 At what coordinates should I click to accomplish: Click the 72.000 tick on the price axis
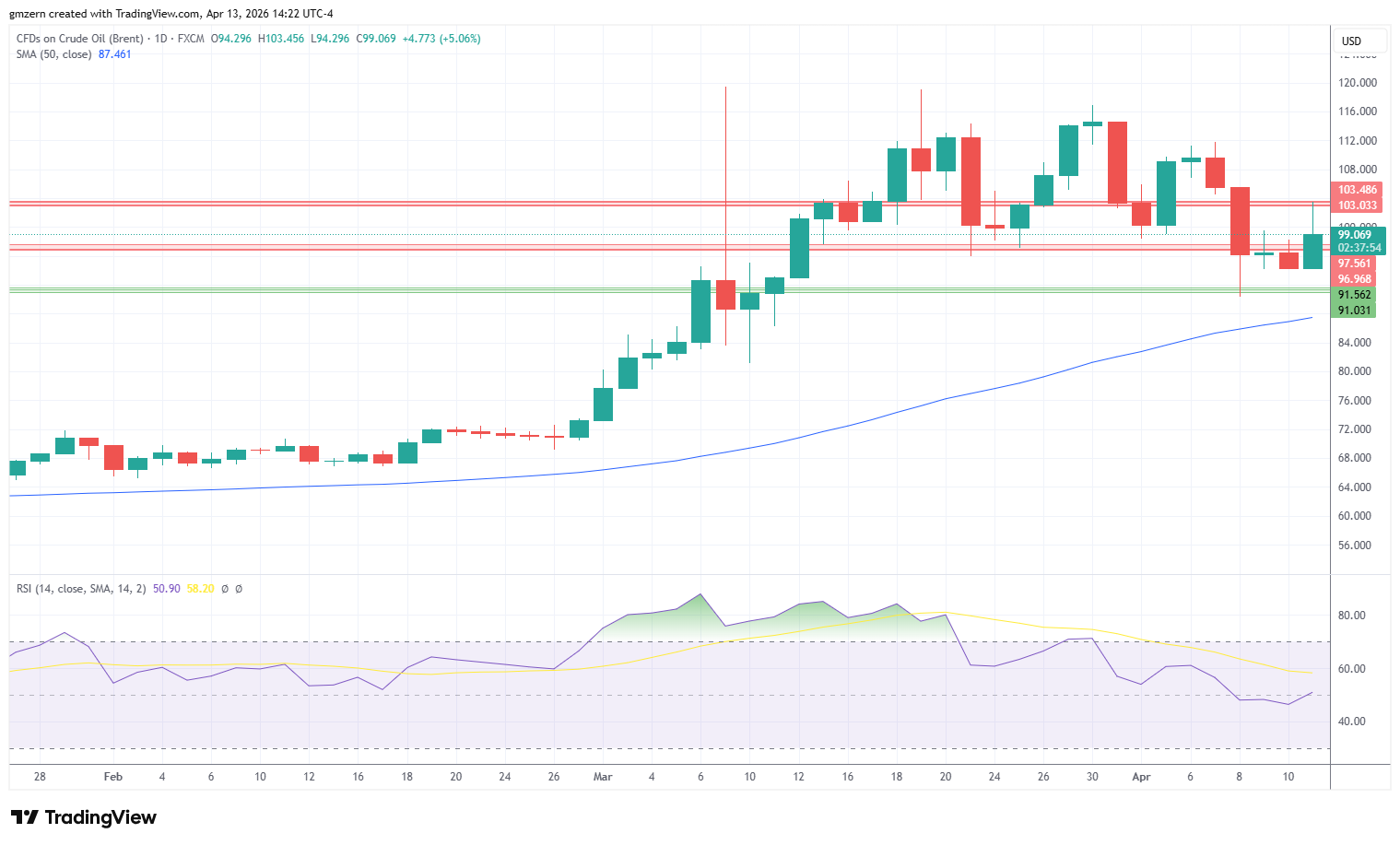tap(1355, 429)
